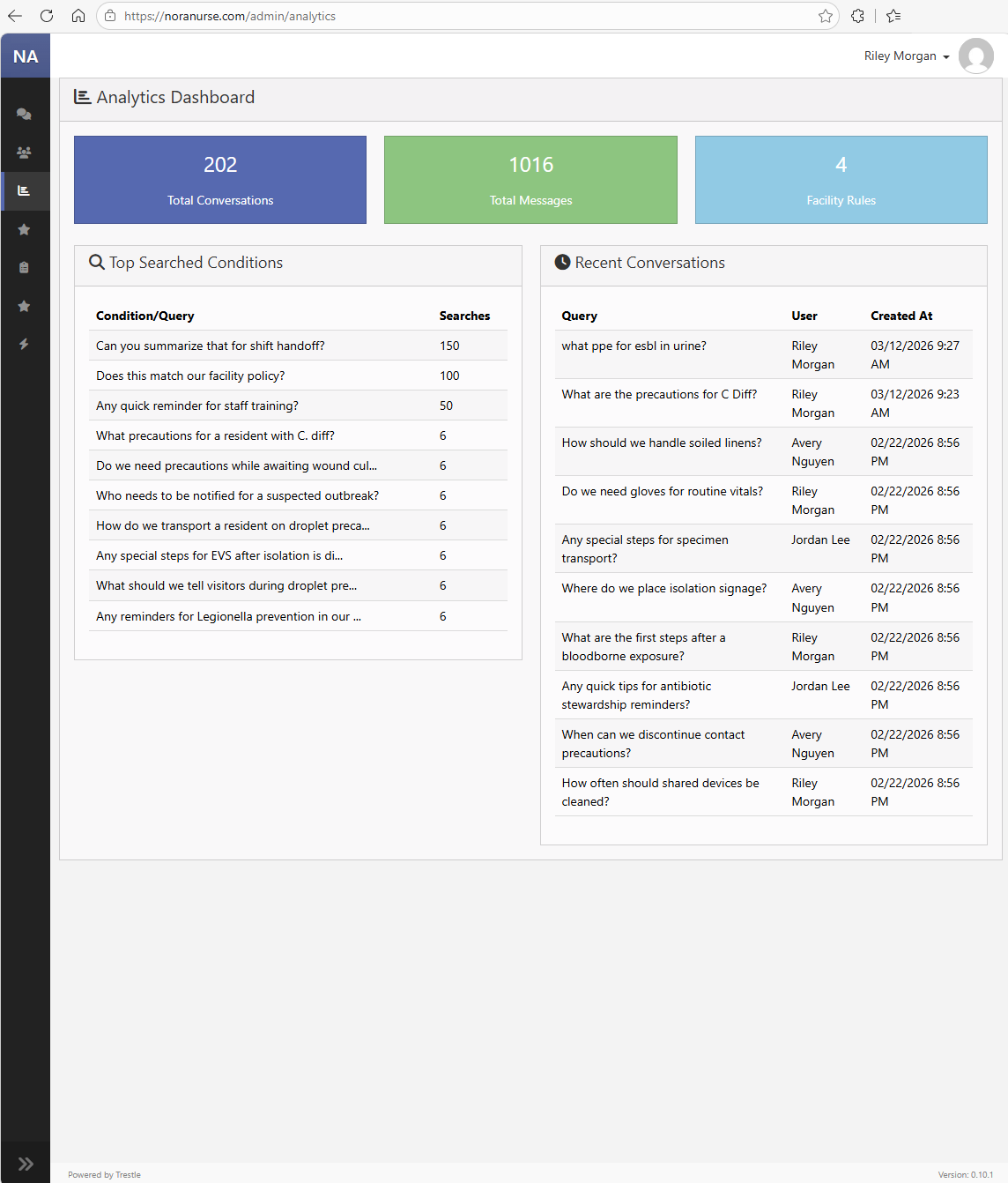
Task: Expand the collapsed sidebar with the double-arrow button
Action: (25, 1162)
